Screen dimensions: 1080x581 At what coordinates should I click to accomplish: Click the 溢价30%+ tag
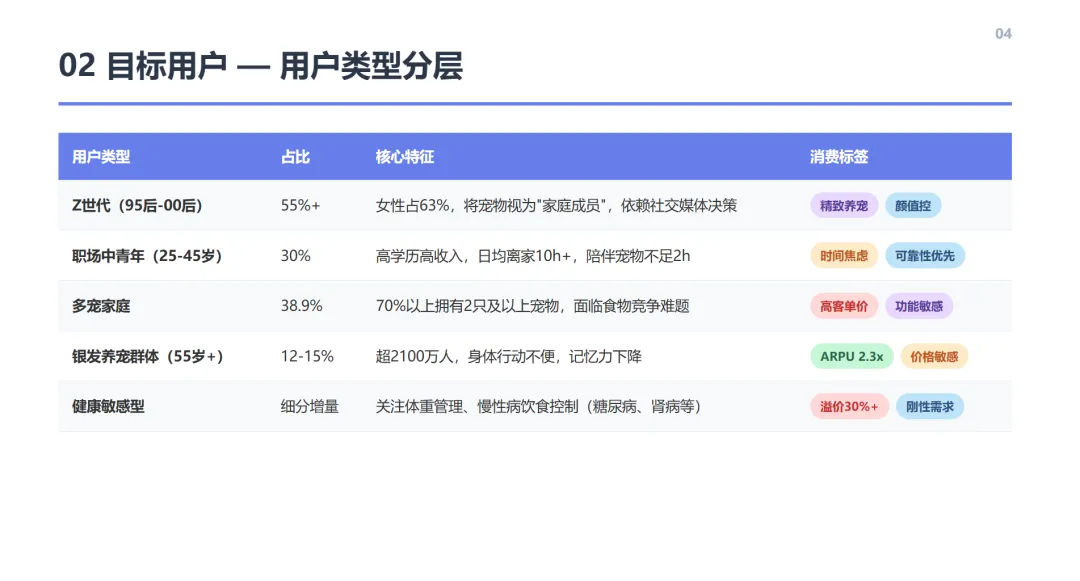849,407
